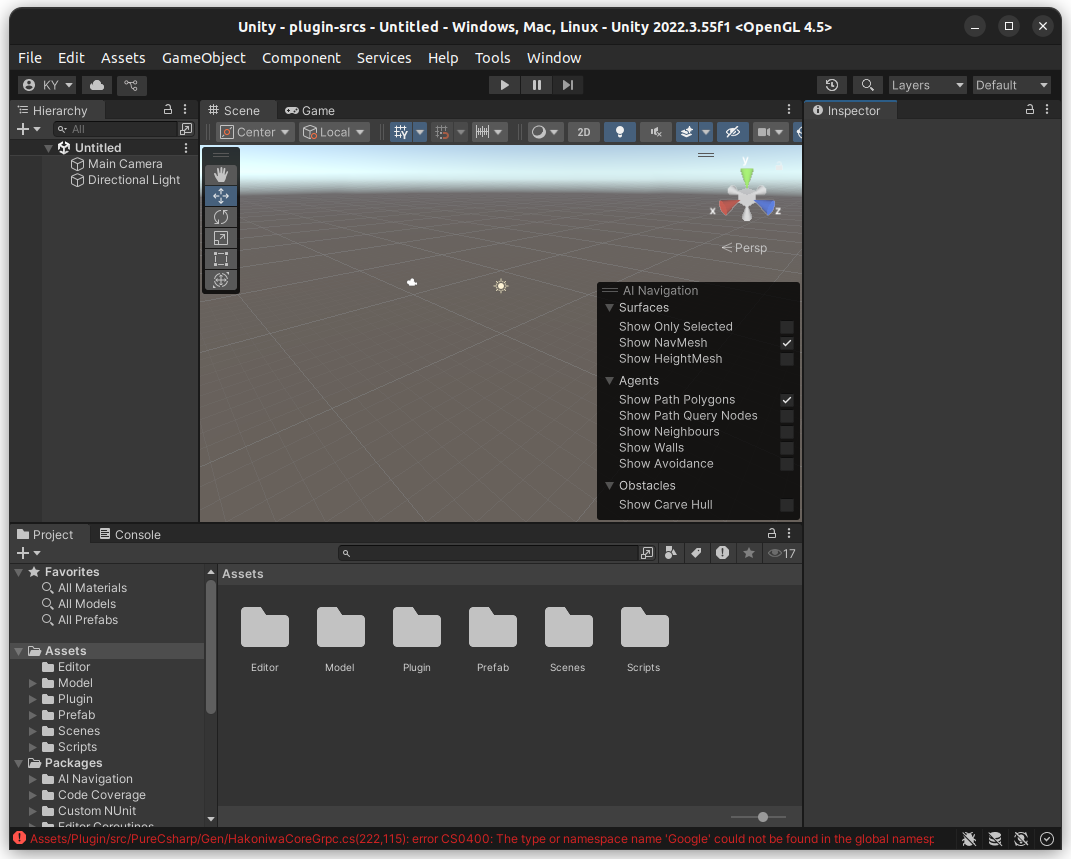Viewport: 1071px width, 859px height.
Task: Disable Show NavMesh checkbox
Action: tap(787, 343)
